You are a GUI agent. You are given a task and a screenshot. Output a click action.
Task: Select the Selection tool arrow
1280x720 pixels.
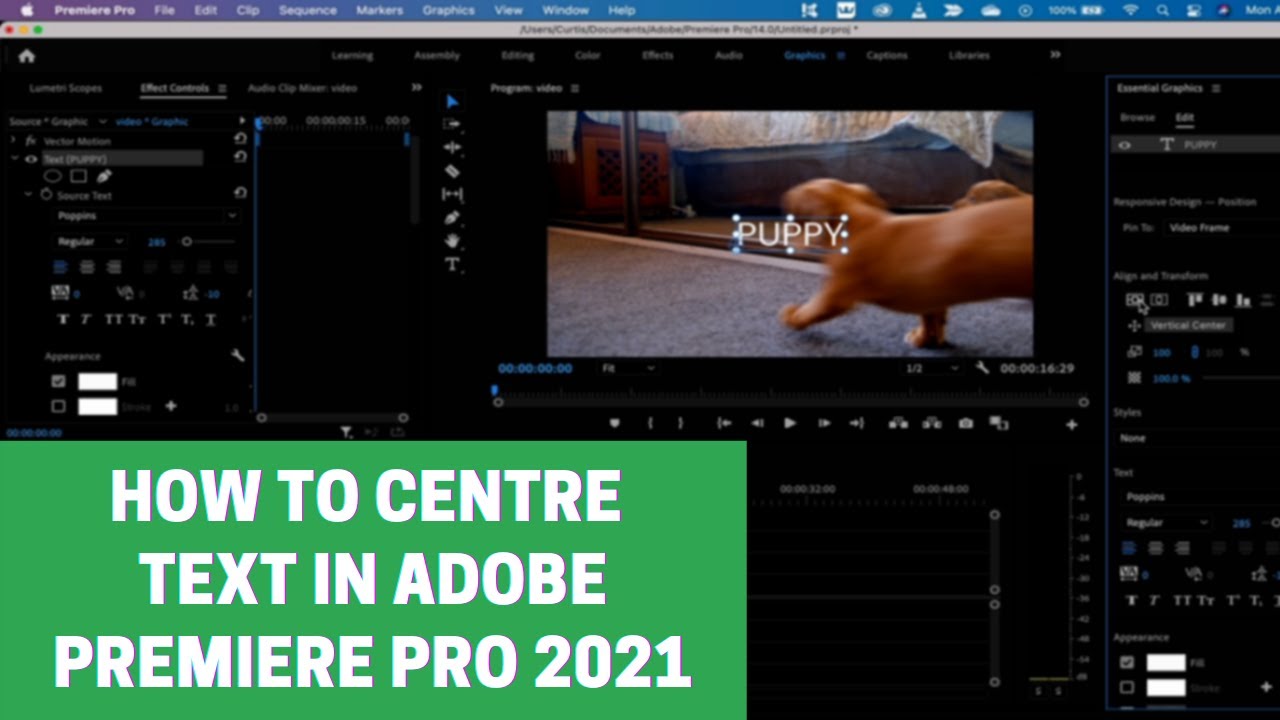point(452,101)
